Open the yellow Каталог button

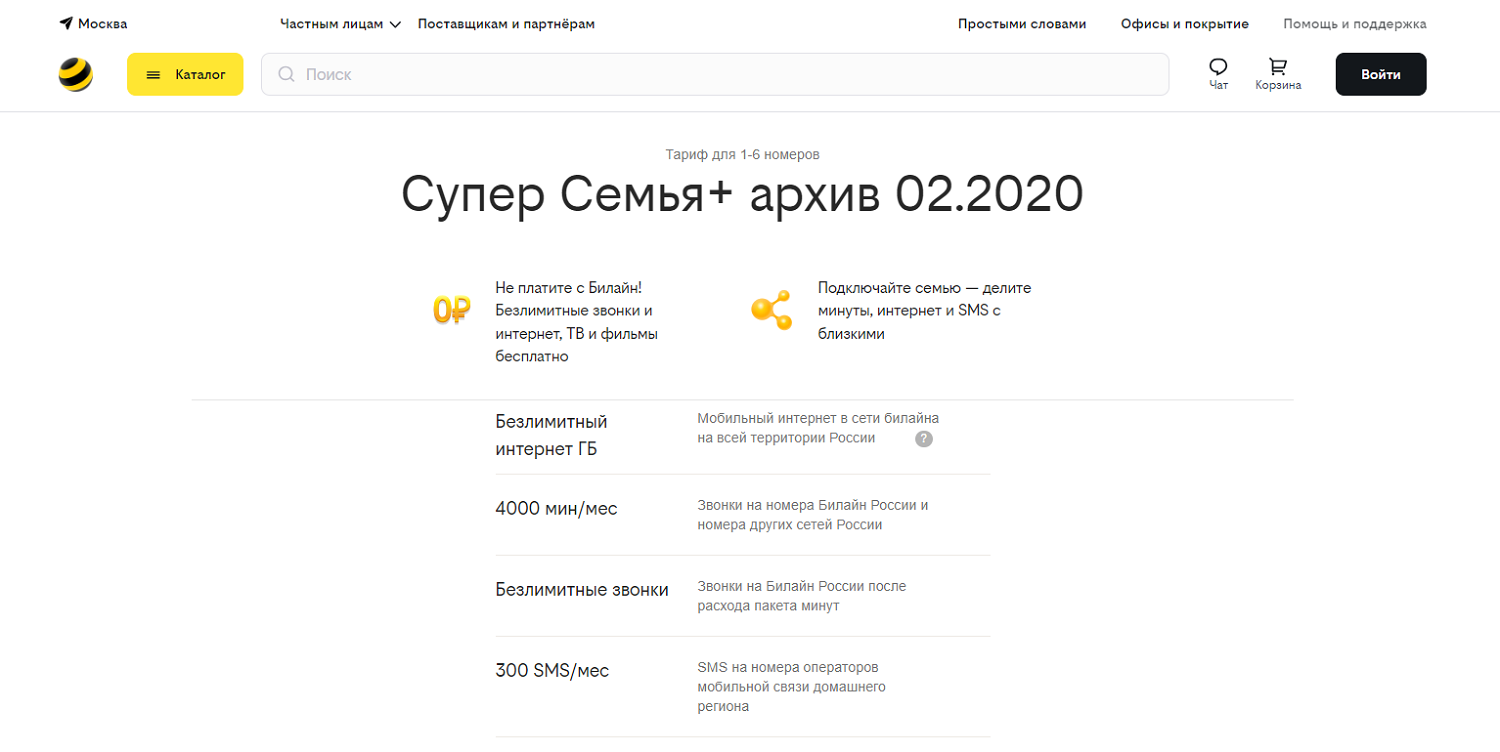(x=185, y=75)
